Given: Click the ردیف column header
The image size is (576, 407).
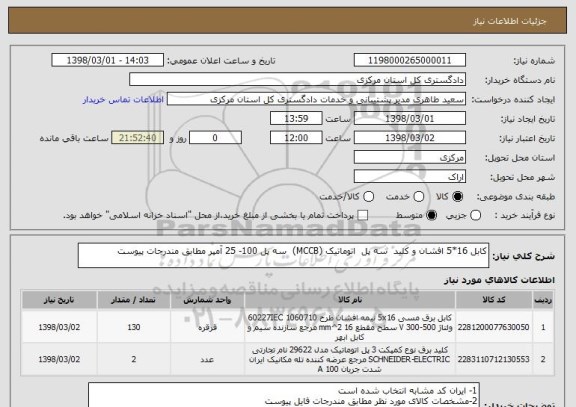Looking at the screenshot, I should pyautogui.click(x=543, y=300).
